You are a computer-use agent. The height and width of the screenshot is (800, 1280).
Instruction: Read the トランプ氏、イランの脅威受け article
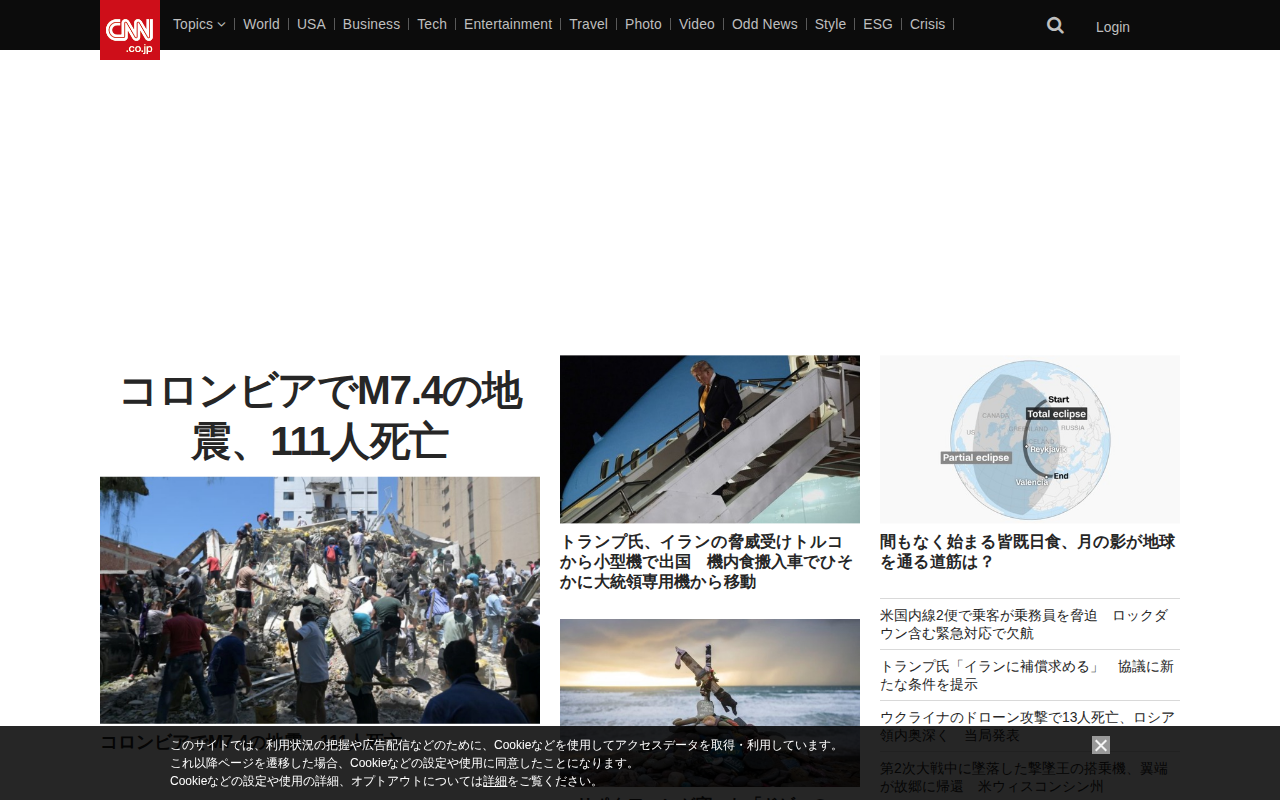click(x=706, y=562)
